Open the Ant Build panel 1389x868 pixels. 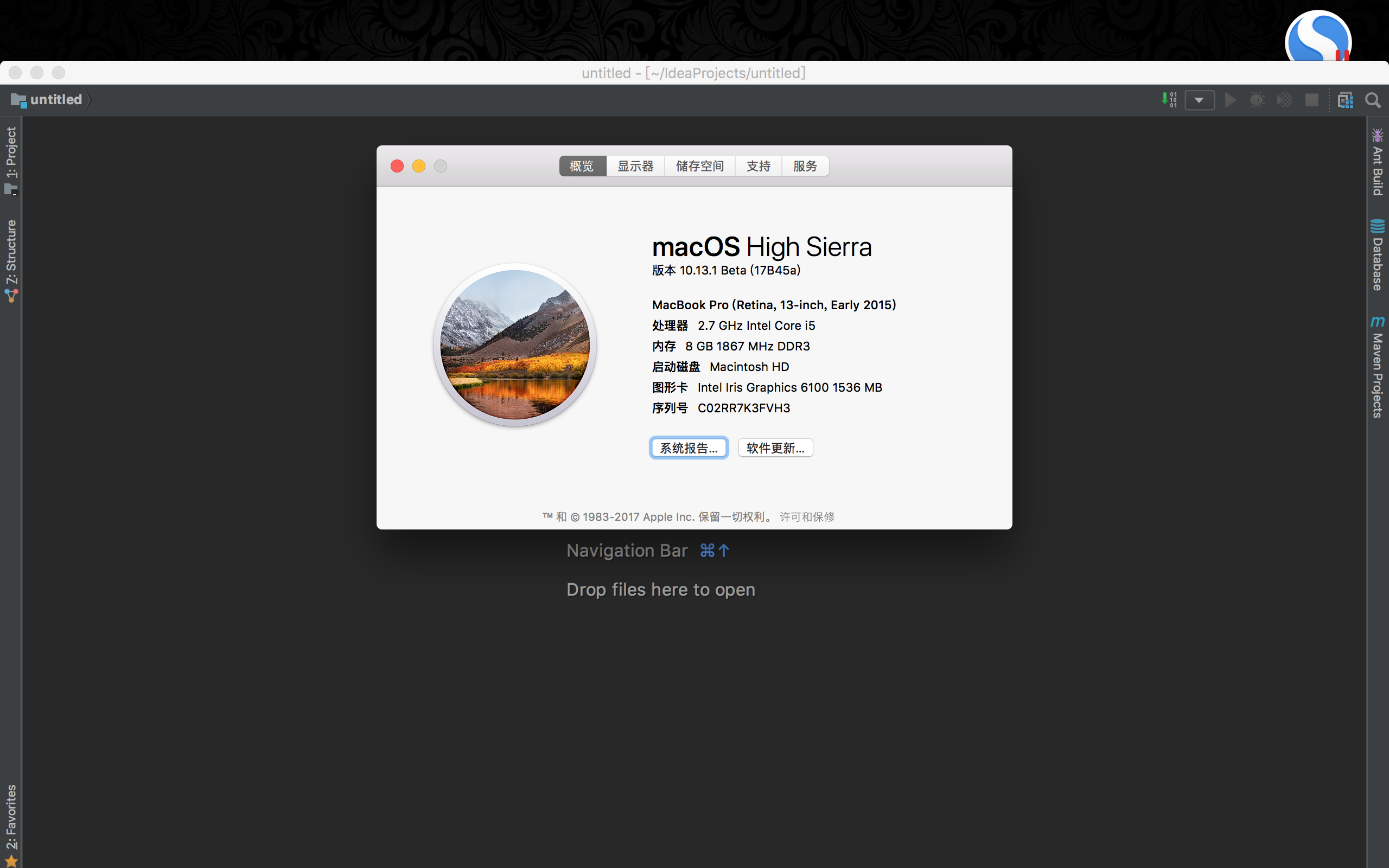tap(1378, 162)
